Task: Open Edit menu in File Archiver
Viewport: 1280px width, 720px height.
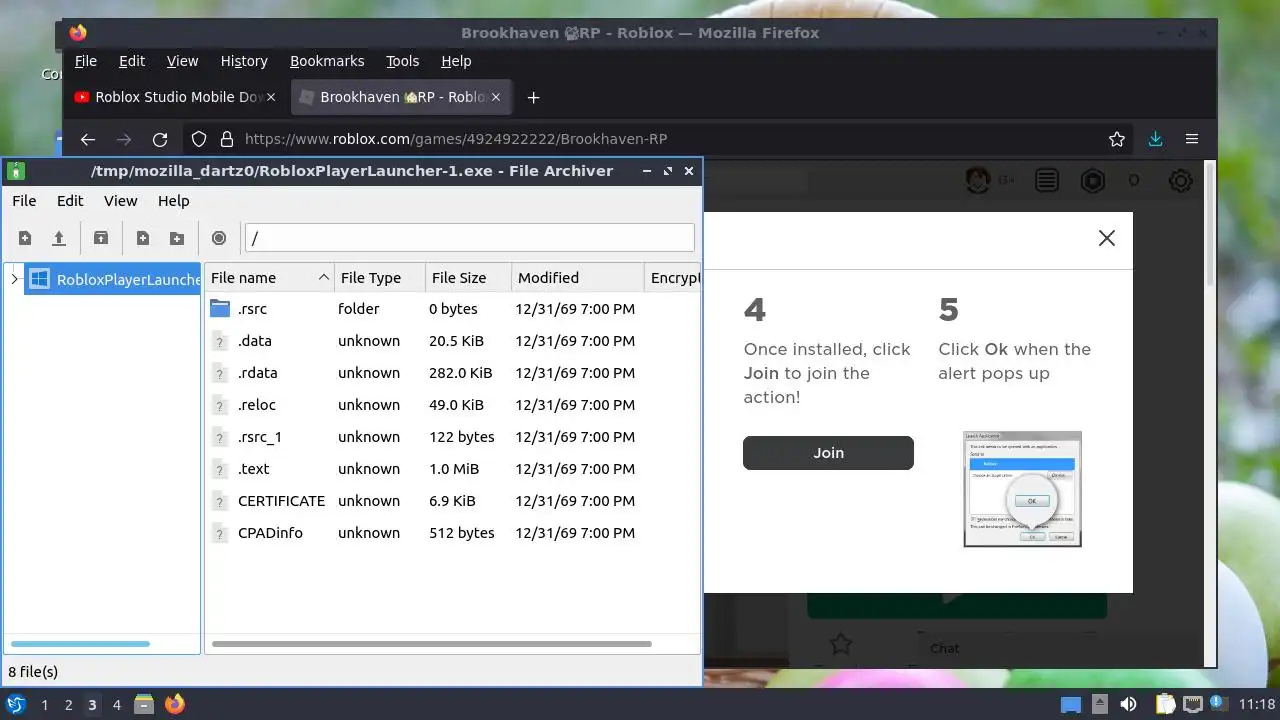Action: (x=70, y=201)
